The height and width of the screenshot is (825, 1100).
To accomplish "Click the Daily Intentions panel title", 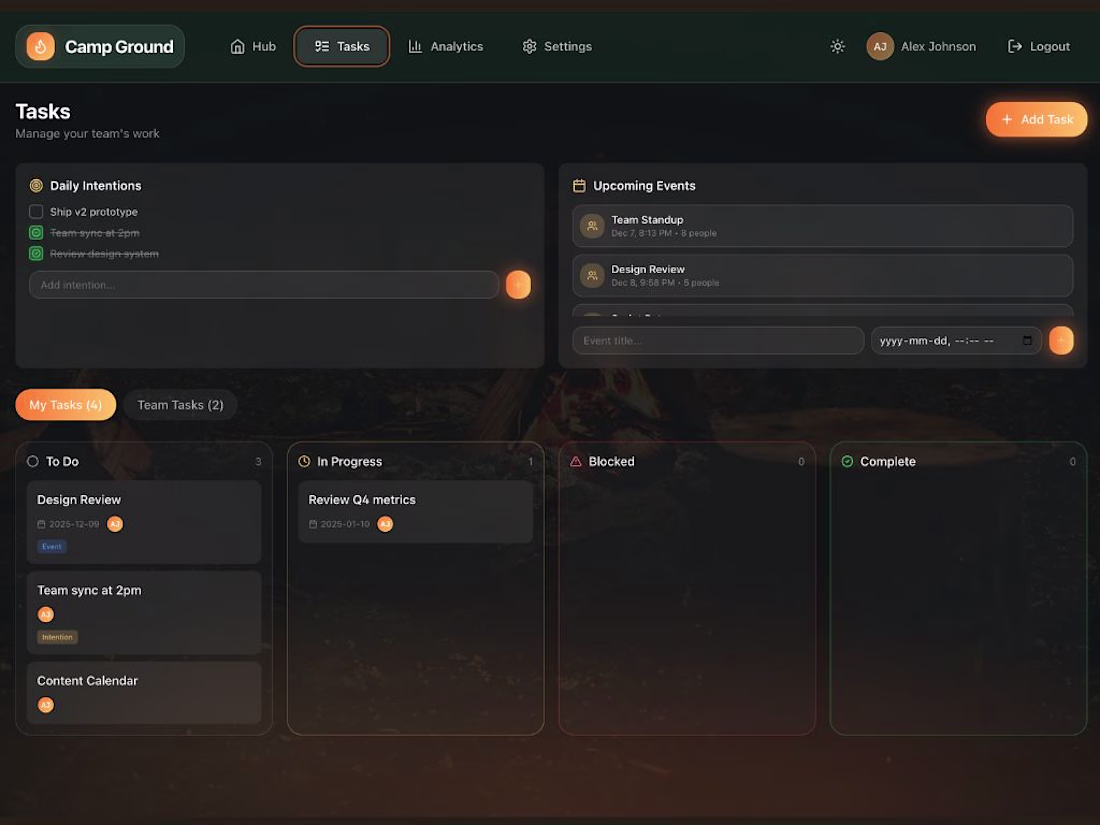I will [95, 186].
